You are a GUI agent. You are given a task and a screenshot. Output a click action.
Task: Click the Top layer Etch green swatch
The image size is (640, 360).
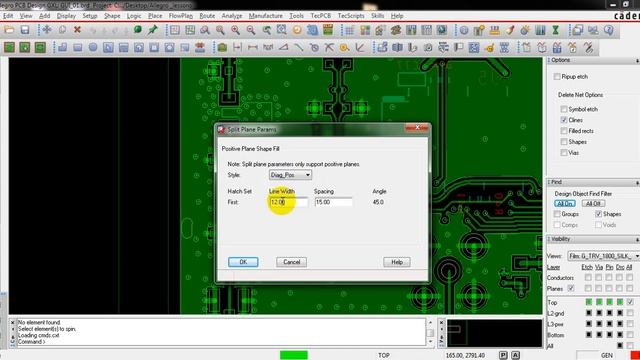[588, 302]
